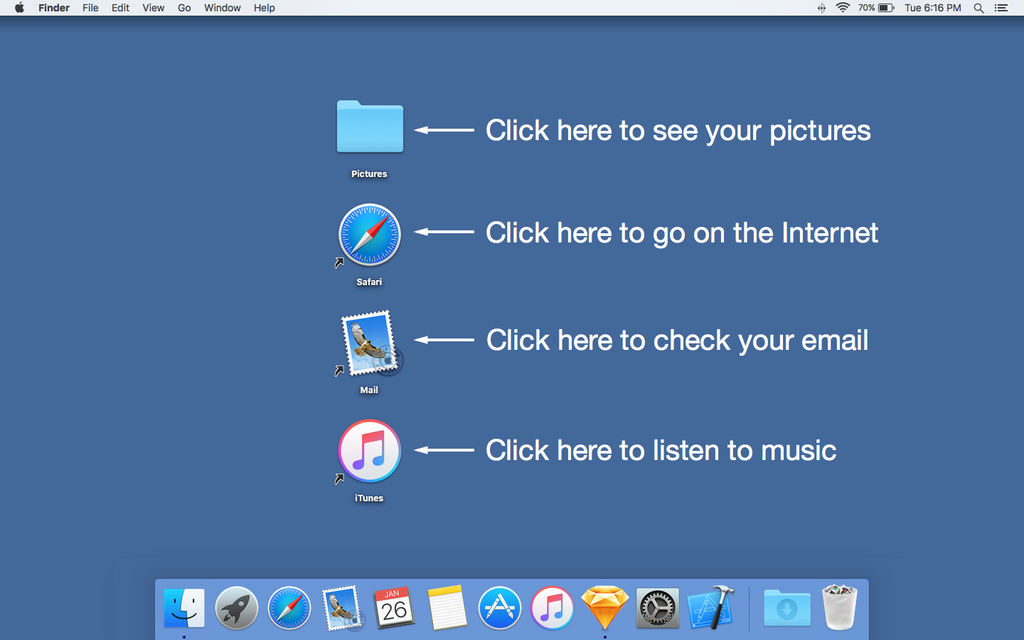Launch Safari compass from the Dock
The height and width of the screenshot is (640, 1024).
click(x=289, y=608)
